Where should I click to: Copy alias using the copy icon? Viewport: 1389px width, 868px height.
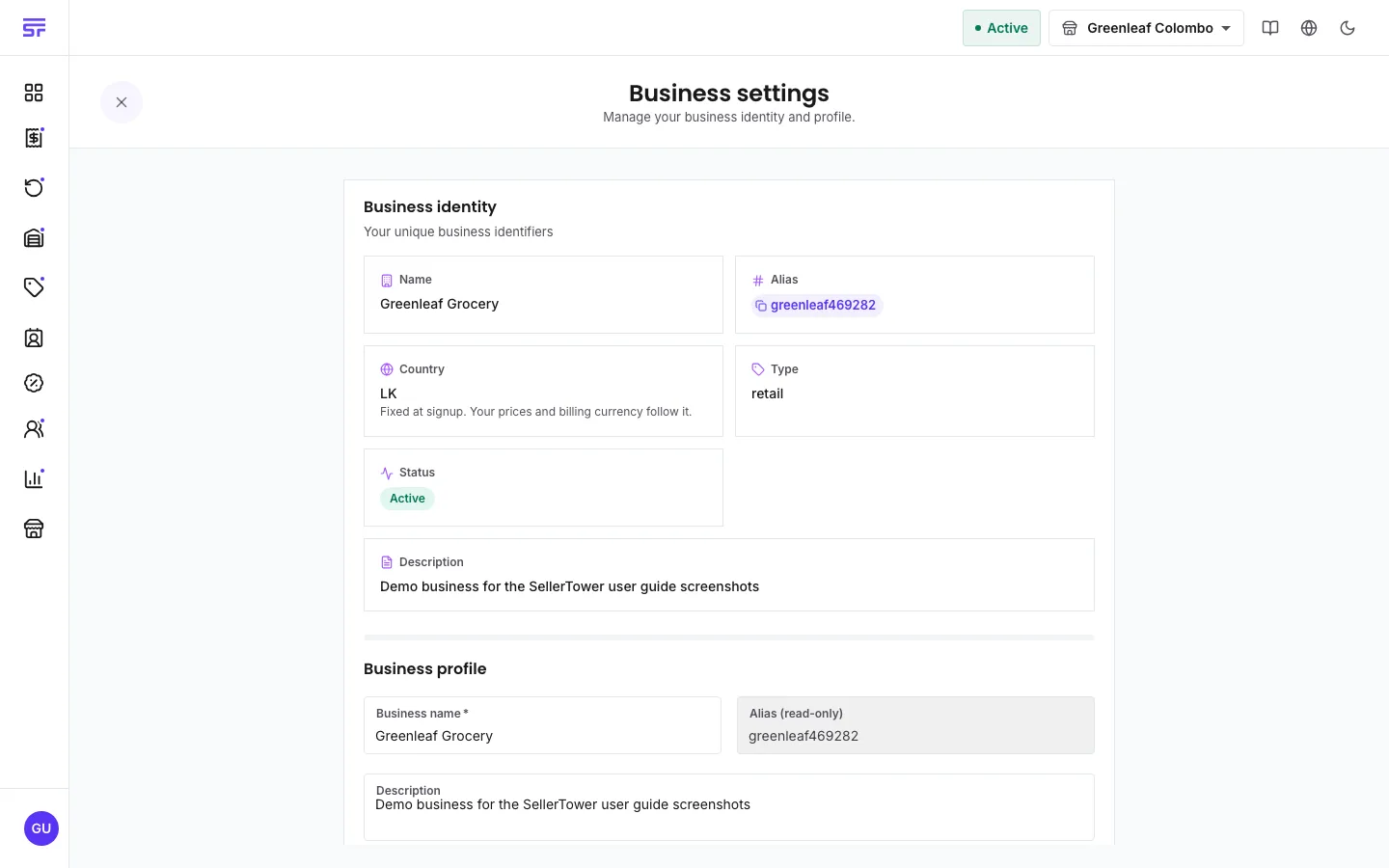pos(761,306)
